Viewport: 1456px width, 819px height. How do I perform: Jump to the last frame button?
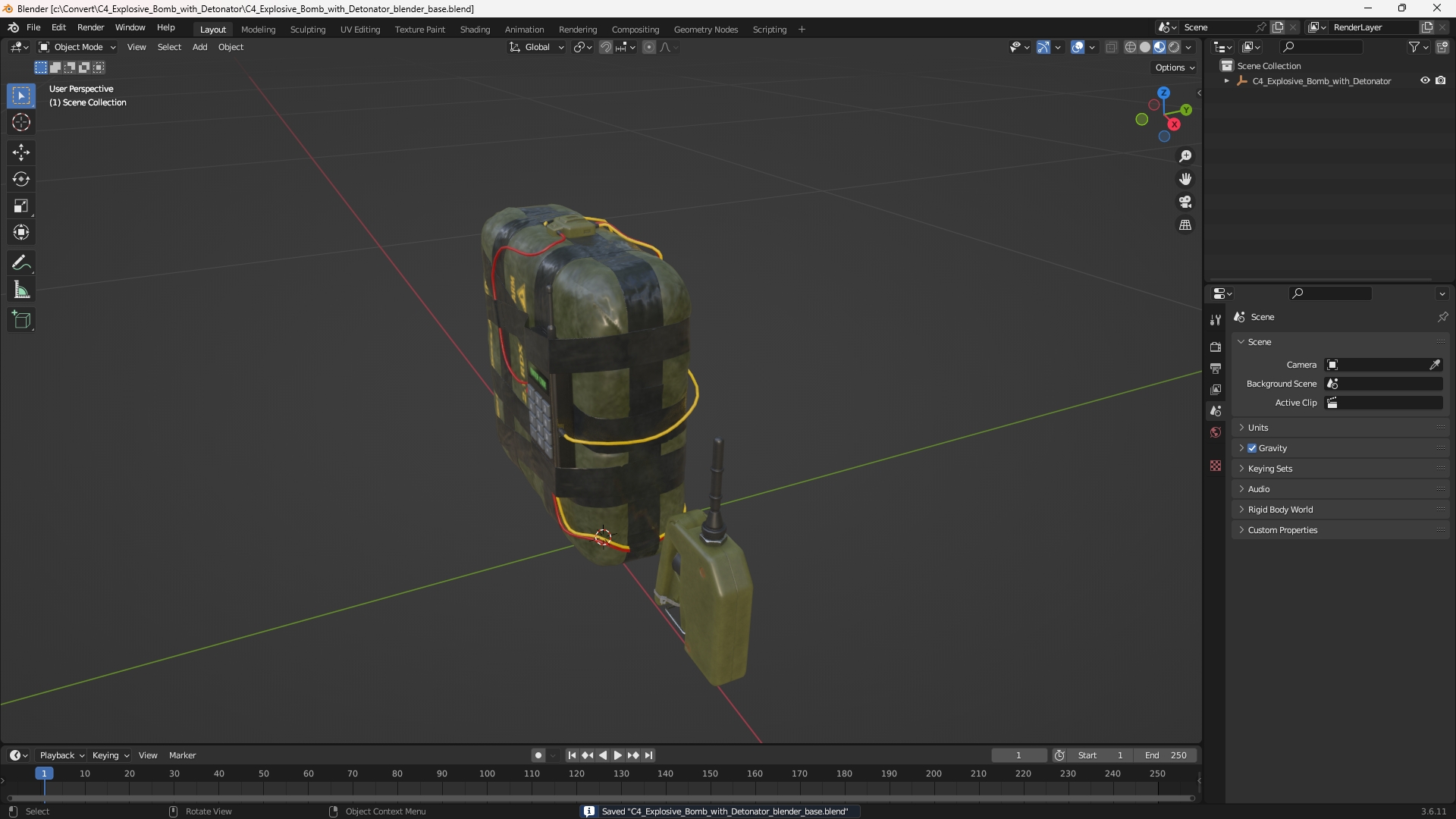tap(648, 755)
